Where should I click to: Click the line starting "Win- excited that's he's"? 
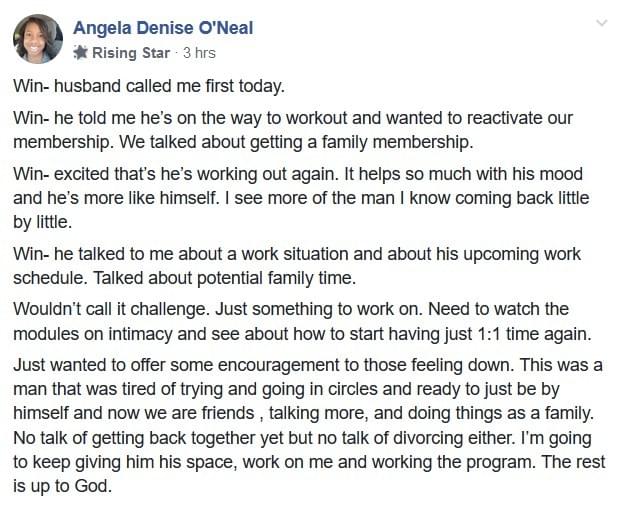coord(298,173)
